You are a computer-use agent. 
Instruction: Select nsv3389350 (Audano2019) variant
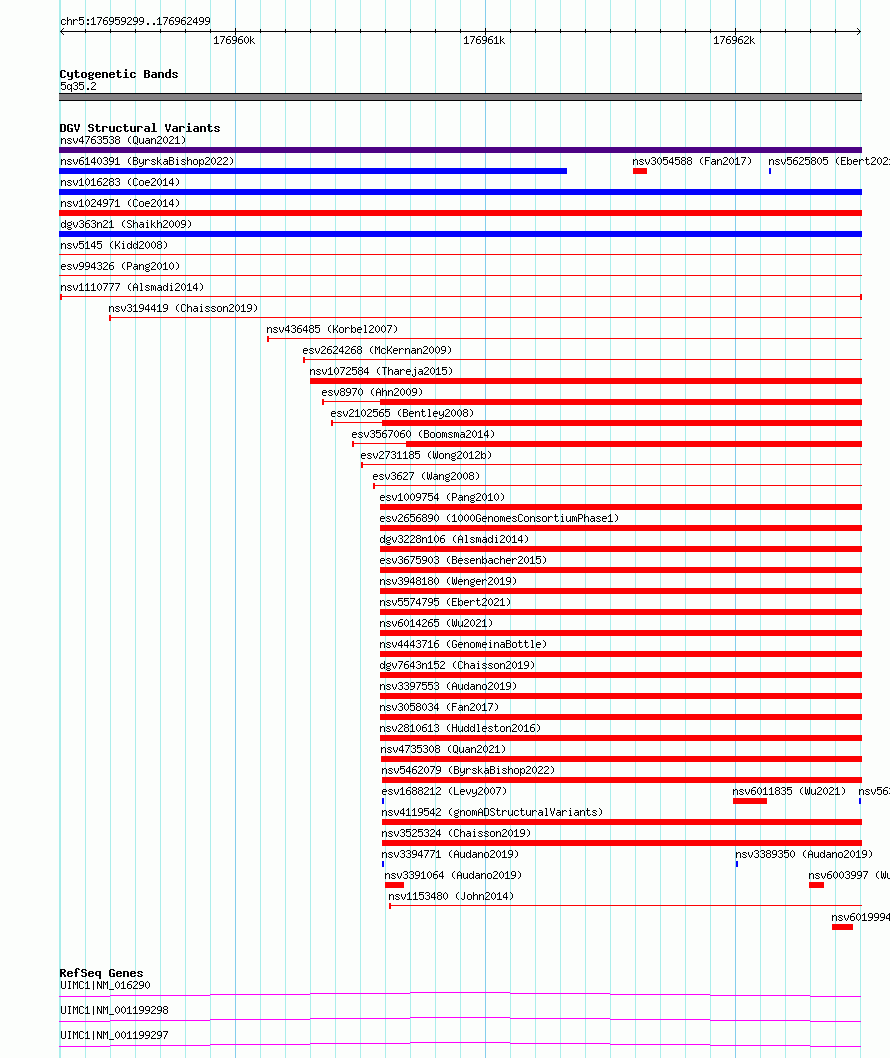(804, 854)
